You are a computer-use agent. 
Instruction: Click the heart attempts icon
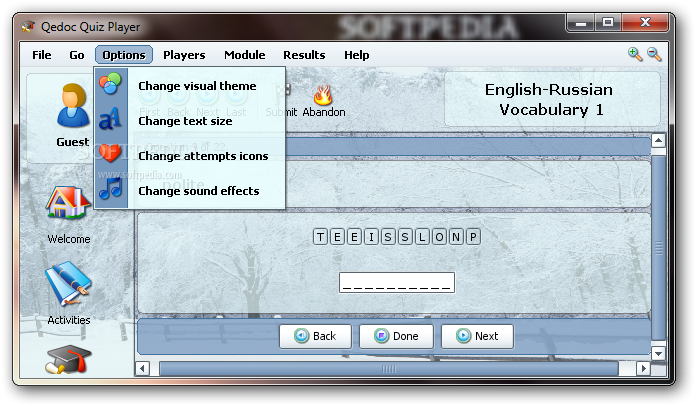click(x=110, y=154)
